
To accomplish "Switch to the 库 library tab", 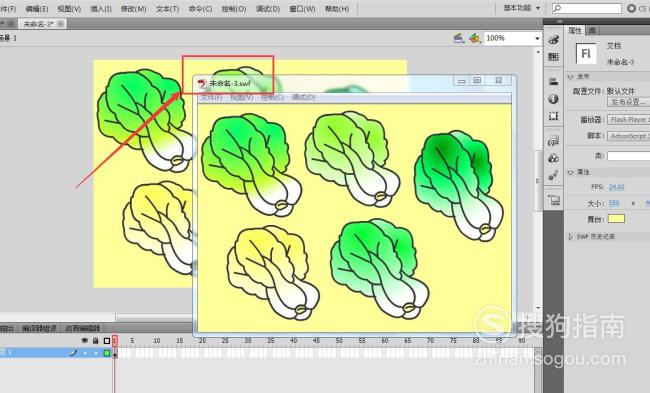I will [592, 30].
